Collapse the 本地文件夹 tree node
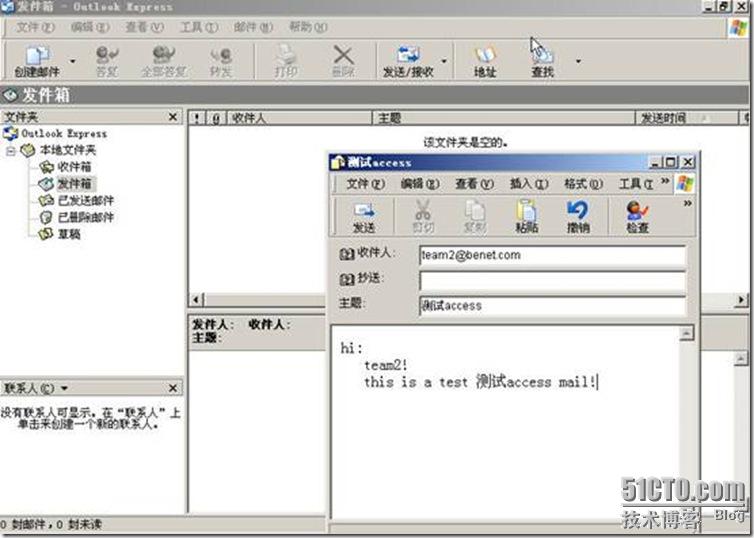Screen dimensions: 754x538 pos(10,151)
